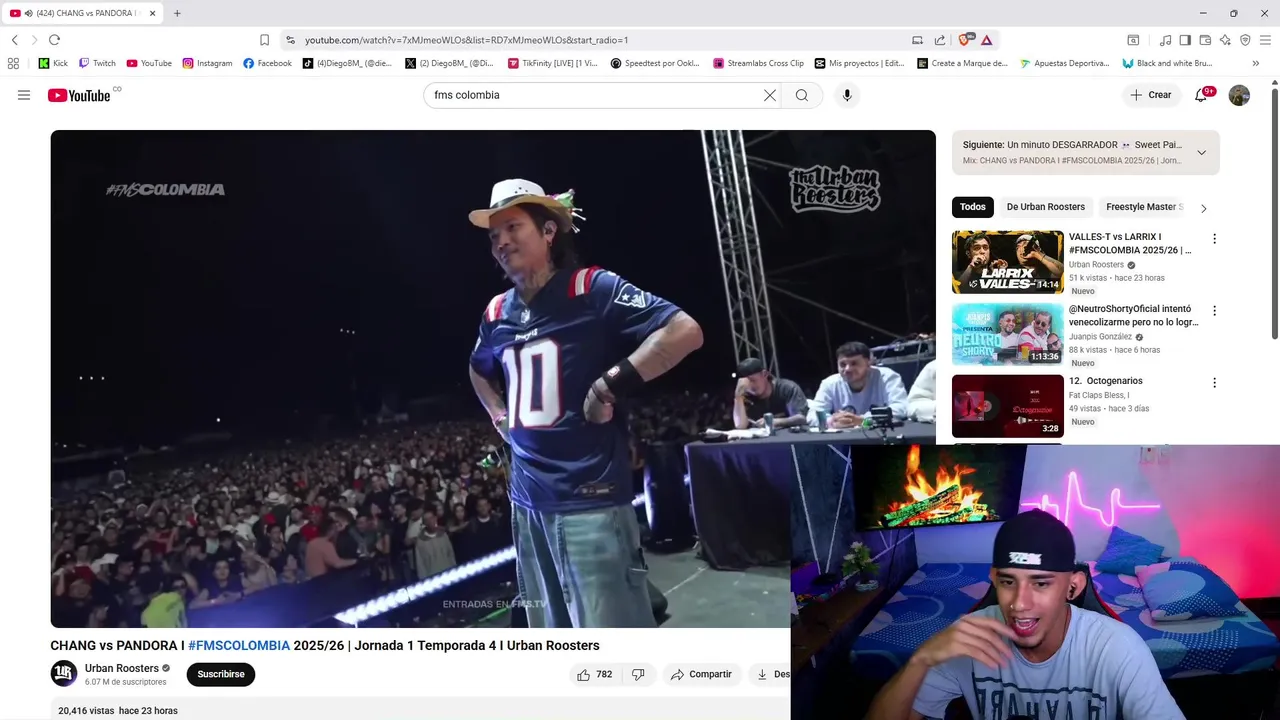The image size is (1280, 720).
Task: Like the video with 782 likes
Action: [x=594, y=675]
